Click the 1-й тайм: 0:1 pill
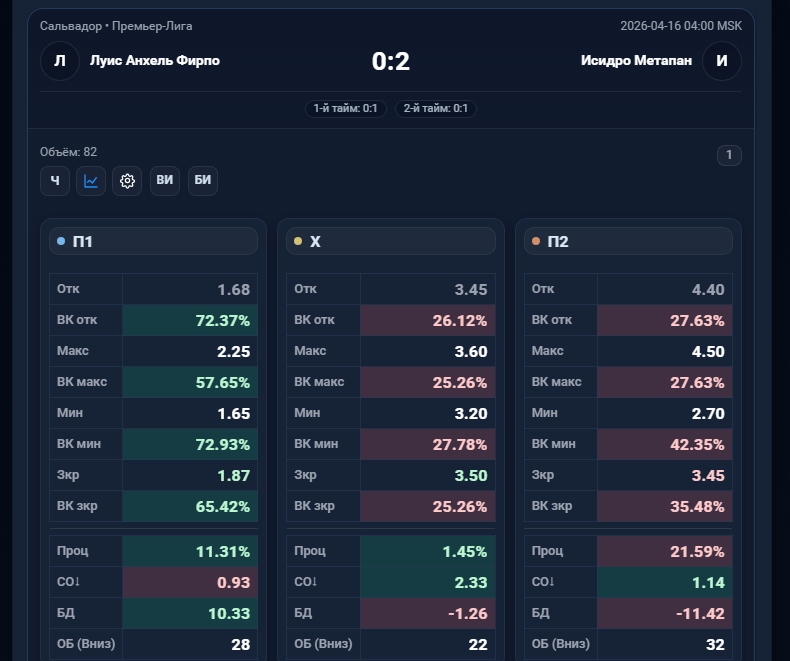The image size is (790, 661). 346,108
